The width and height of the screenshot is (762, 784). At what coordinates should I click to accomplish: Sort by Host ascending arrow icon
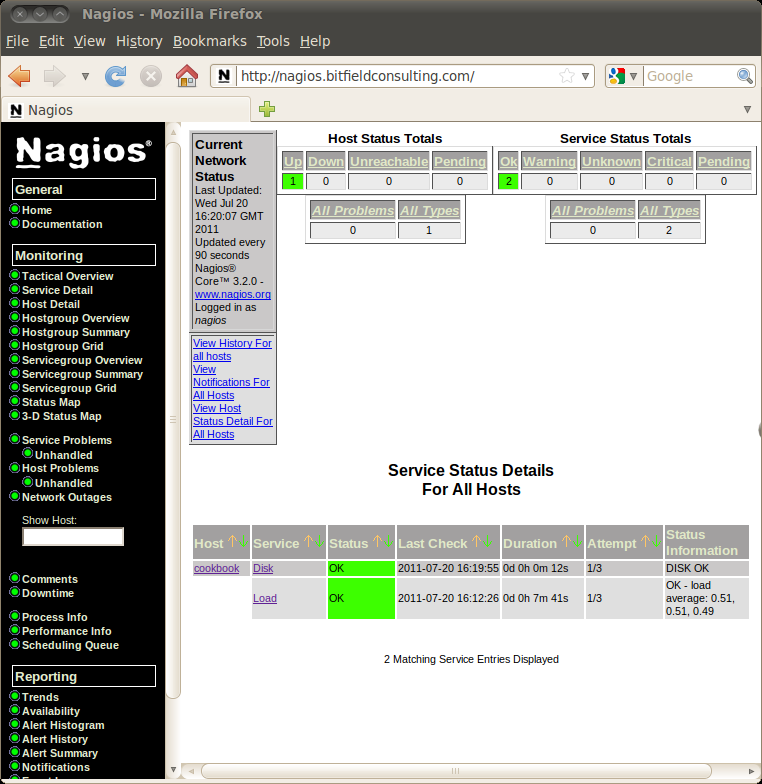point(232,543)
